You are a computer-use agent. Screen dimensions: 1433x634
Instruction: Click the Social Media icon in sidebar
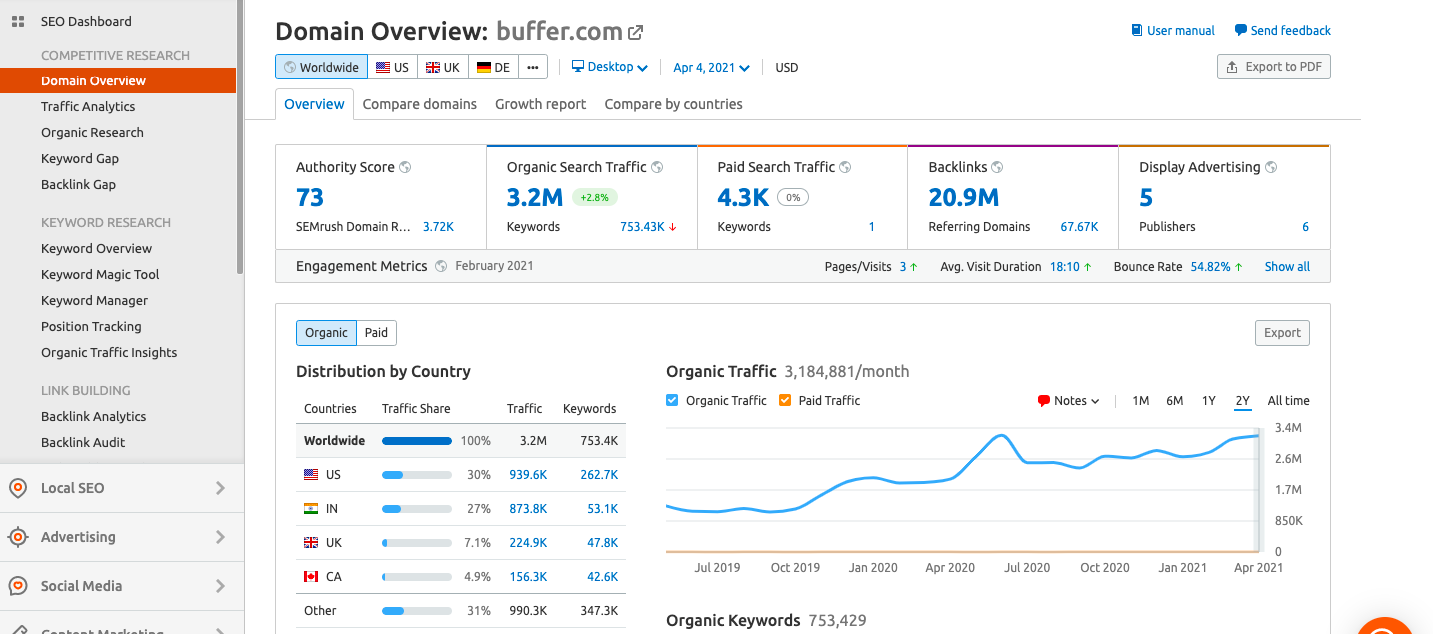[x=17, y=586]
